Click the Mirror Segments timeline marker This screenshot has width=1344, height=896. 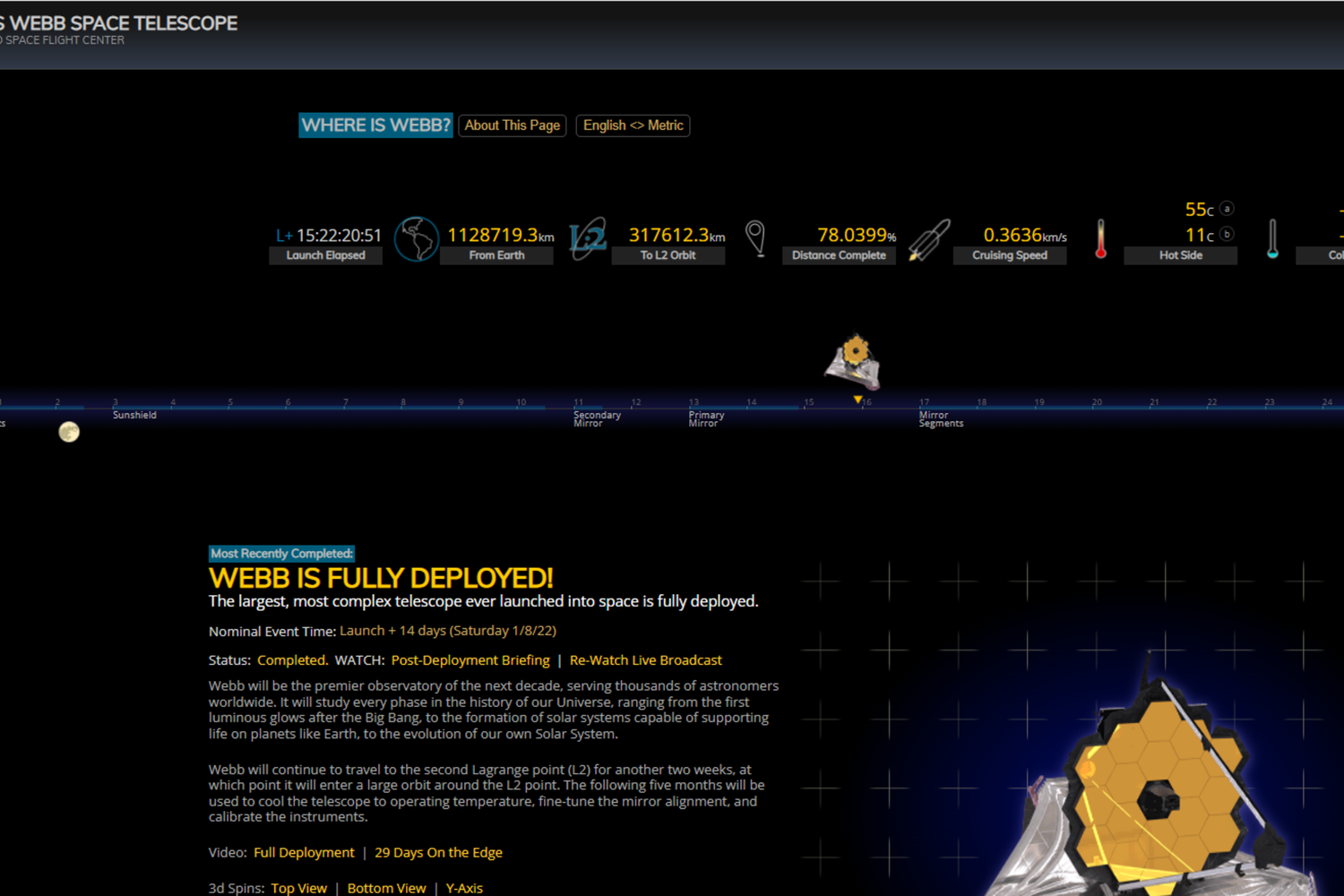pos(940,419)
